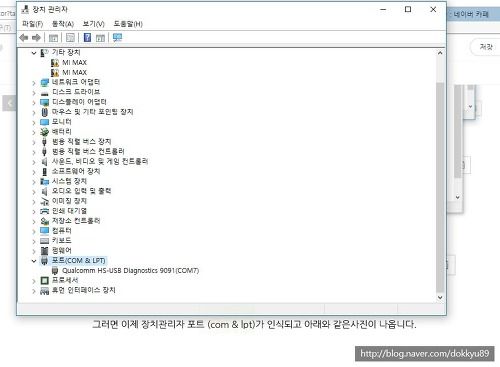The image size is (500, 367).
Task: Click the 펌웨어 firmware chip icon
Action: [44, 251]
